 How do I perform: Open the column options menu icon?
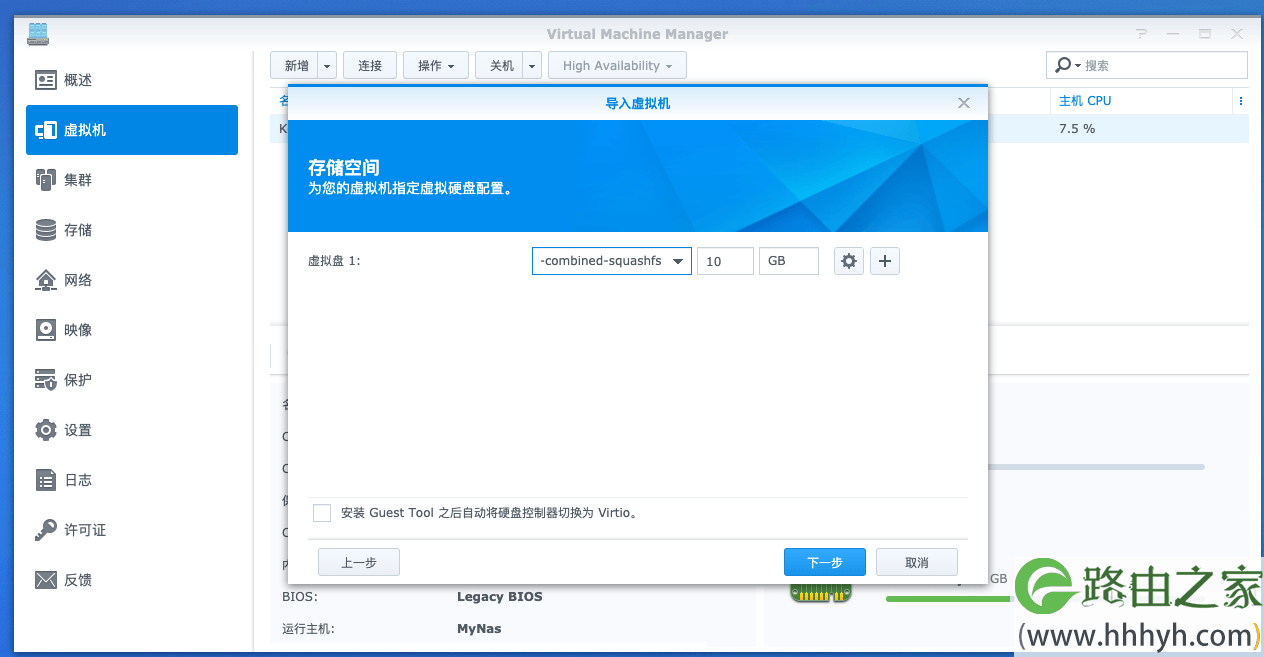1240,101
